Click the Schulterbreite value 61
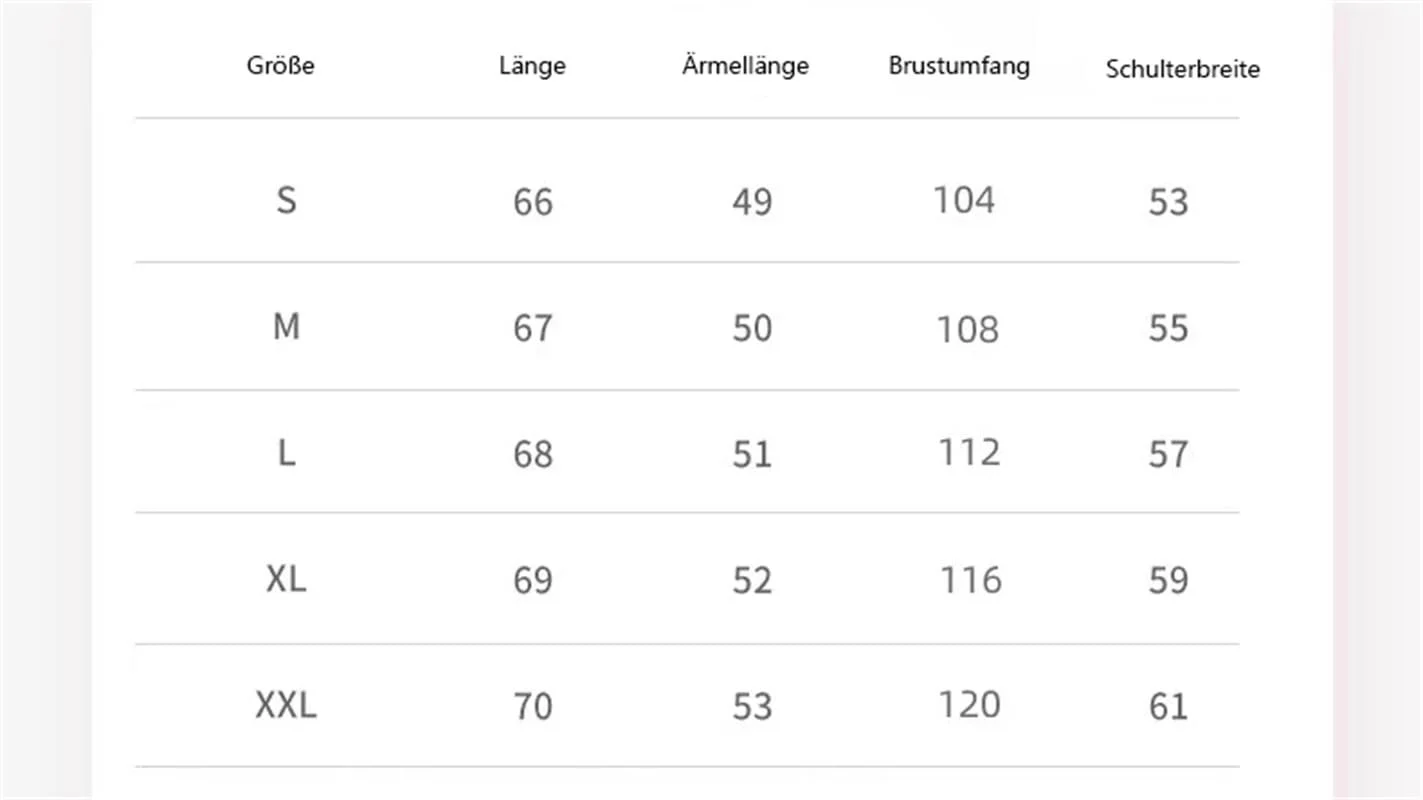This screenshot has width=1423, height=800. (x=1168, y=707)
